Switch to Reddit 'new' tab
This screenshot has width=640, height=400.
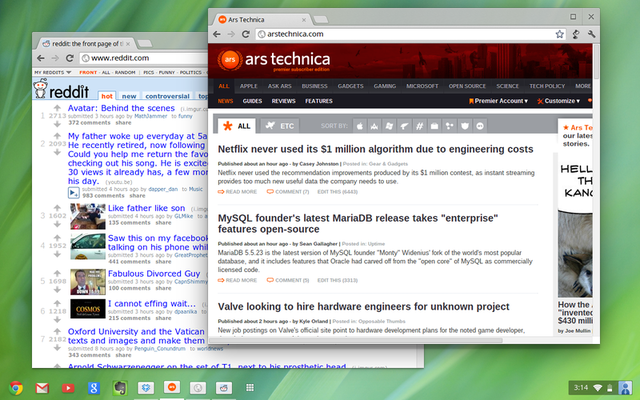[129, 96]
